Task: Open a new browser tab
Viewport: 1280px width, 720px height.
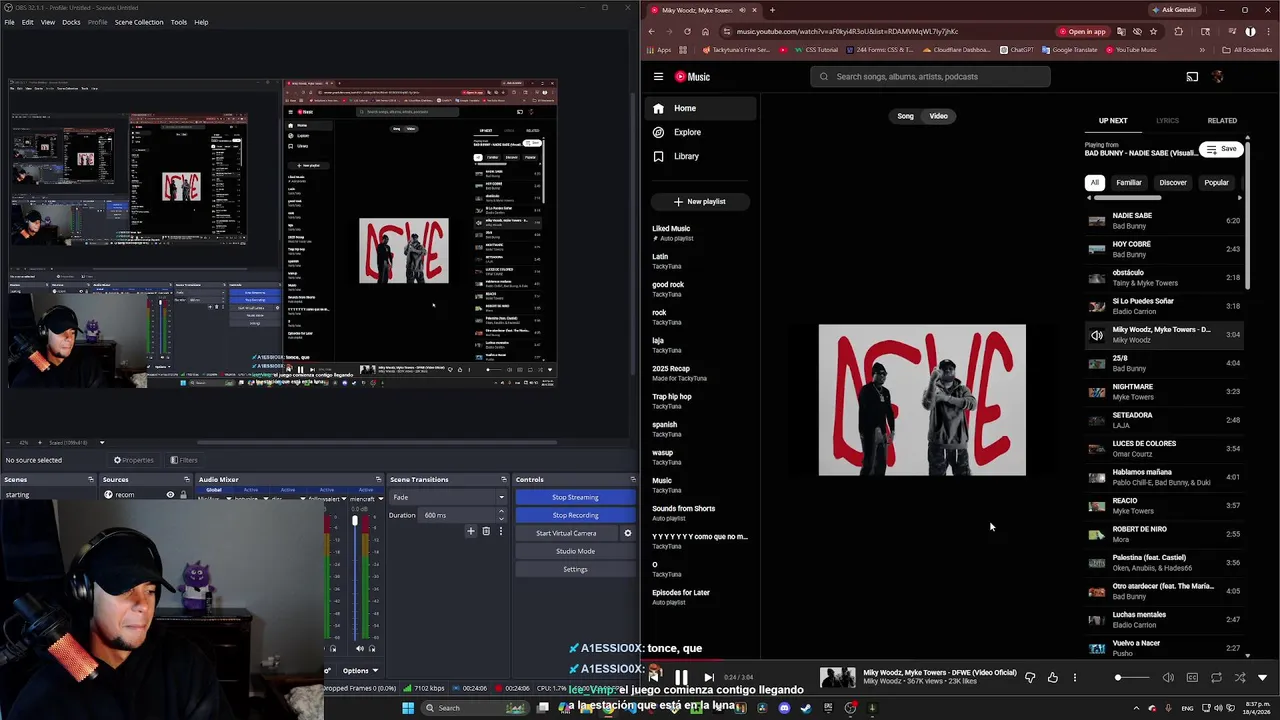Action: click(x=772, y=10)
